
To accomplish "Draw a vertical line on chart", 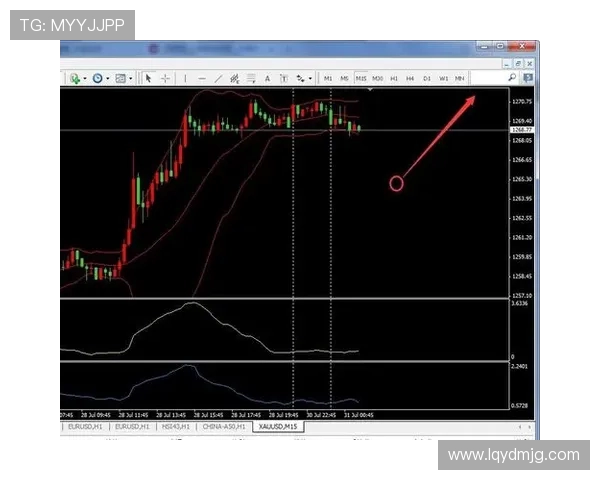I will pyautogui.click(x=185, y=78).
